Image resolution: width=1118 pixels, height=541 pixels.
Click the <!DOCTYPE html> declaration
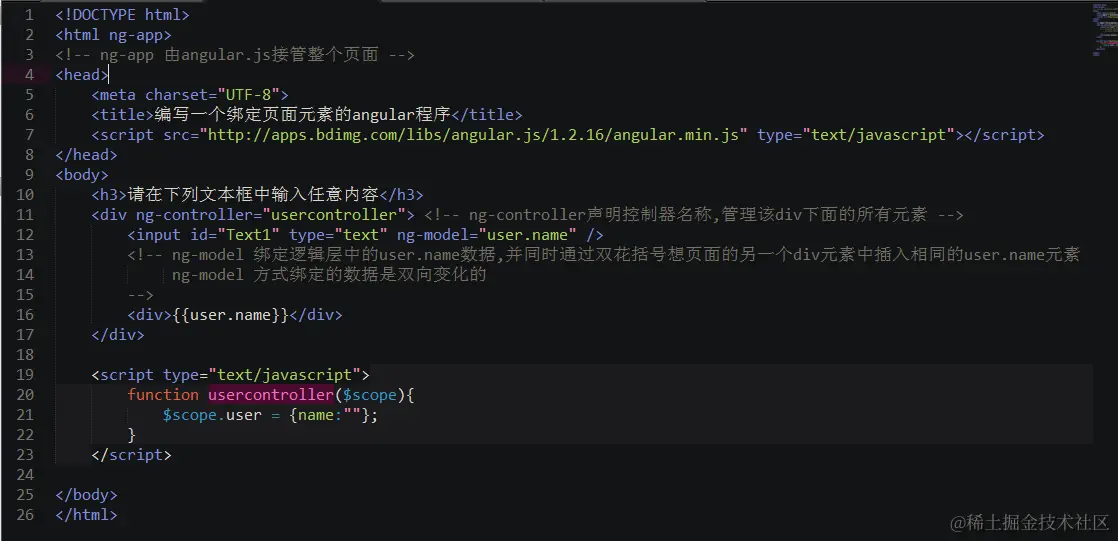[x=123, y=14]
